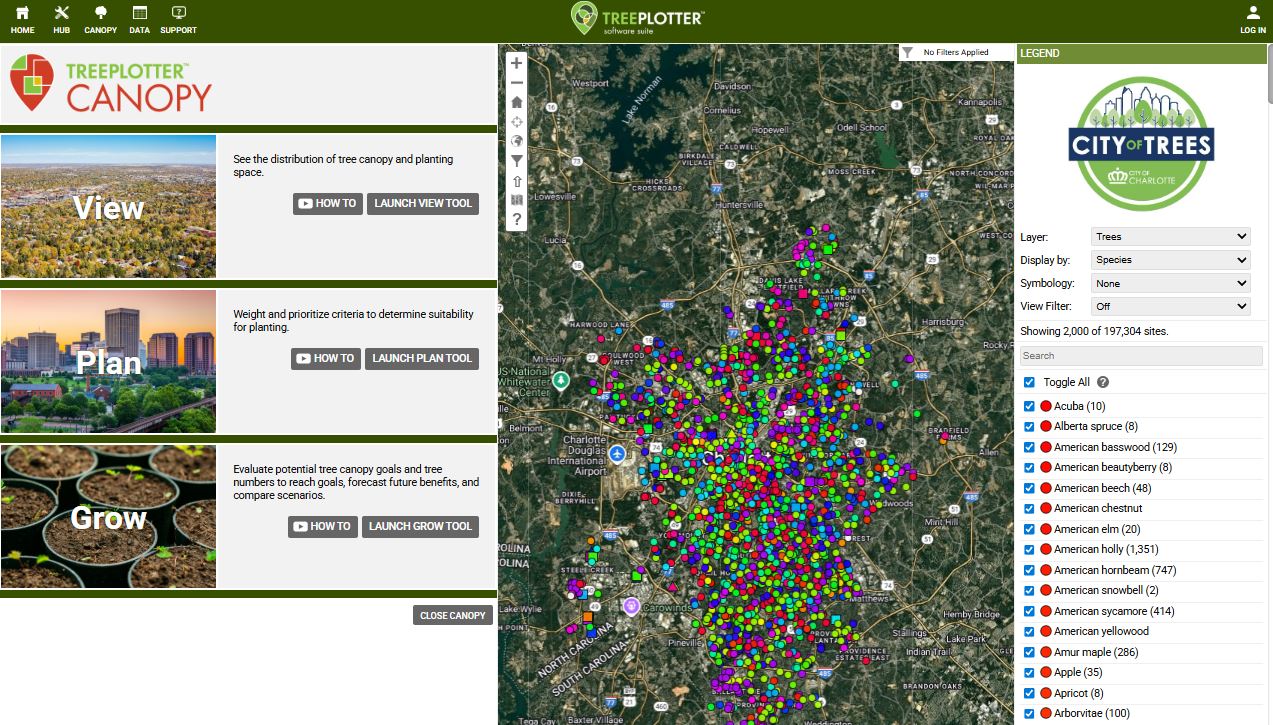Viewport: 1273px width, 725px height.
Task: Open the View Filter dropdown
Action: coord(1171,307)
